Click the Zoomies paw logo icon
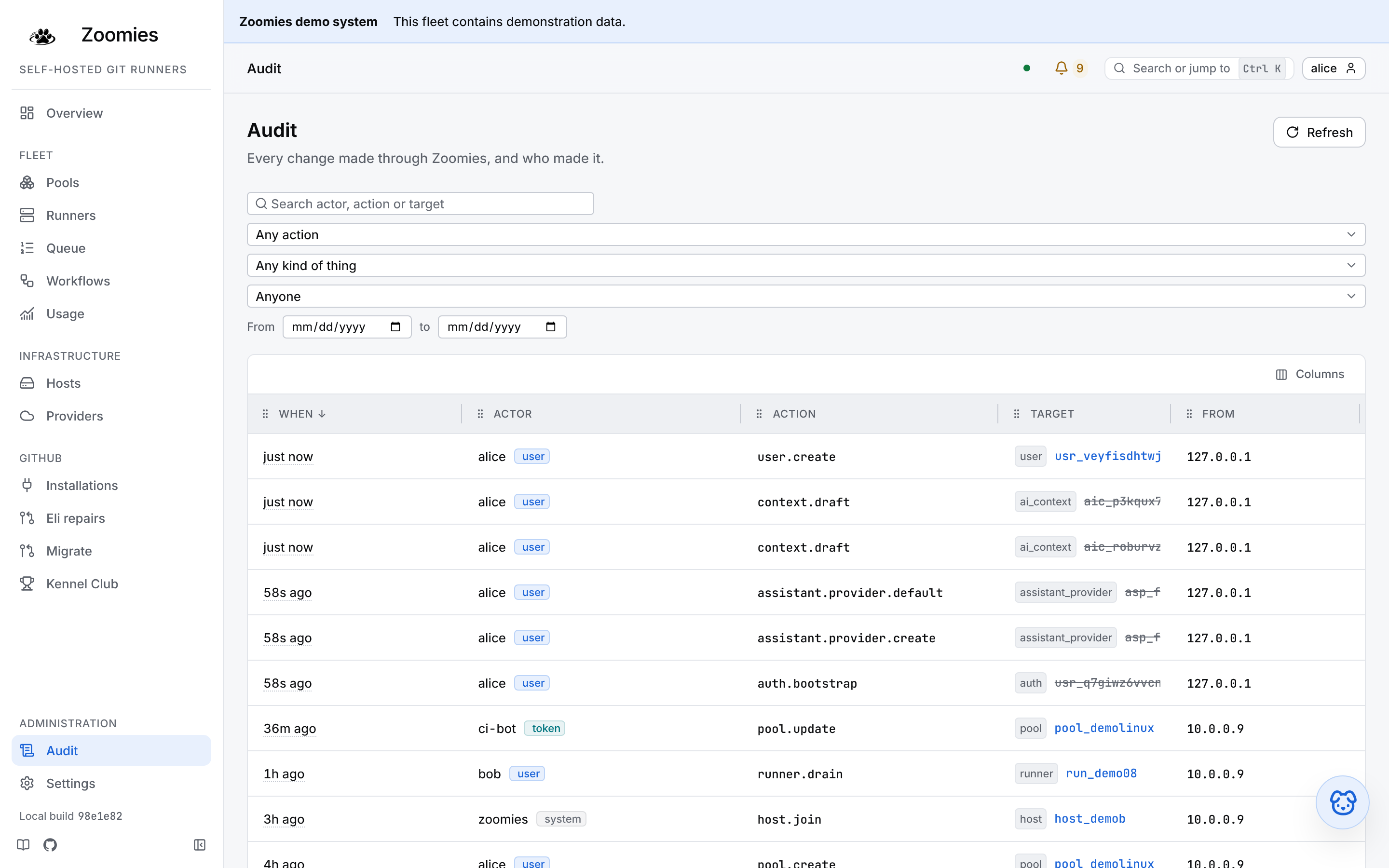Viewport: 1389px width, 868px height. 42,36
